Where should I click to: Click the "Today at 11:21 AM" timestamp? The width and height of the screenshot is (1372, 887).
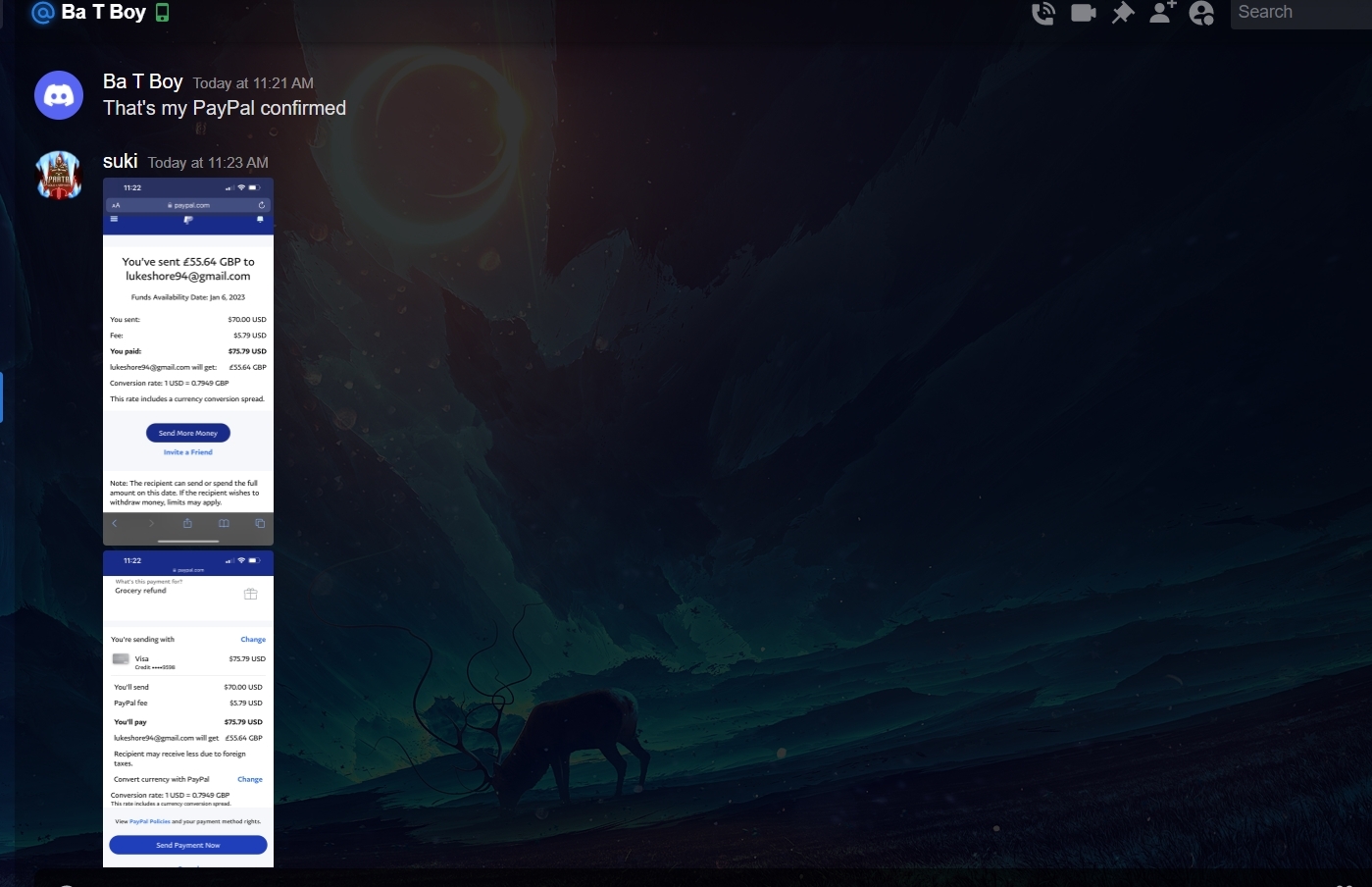[253, 83]
